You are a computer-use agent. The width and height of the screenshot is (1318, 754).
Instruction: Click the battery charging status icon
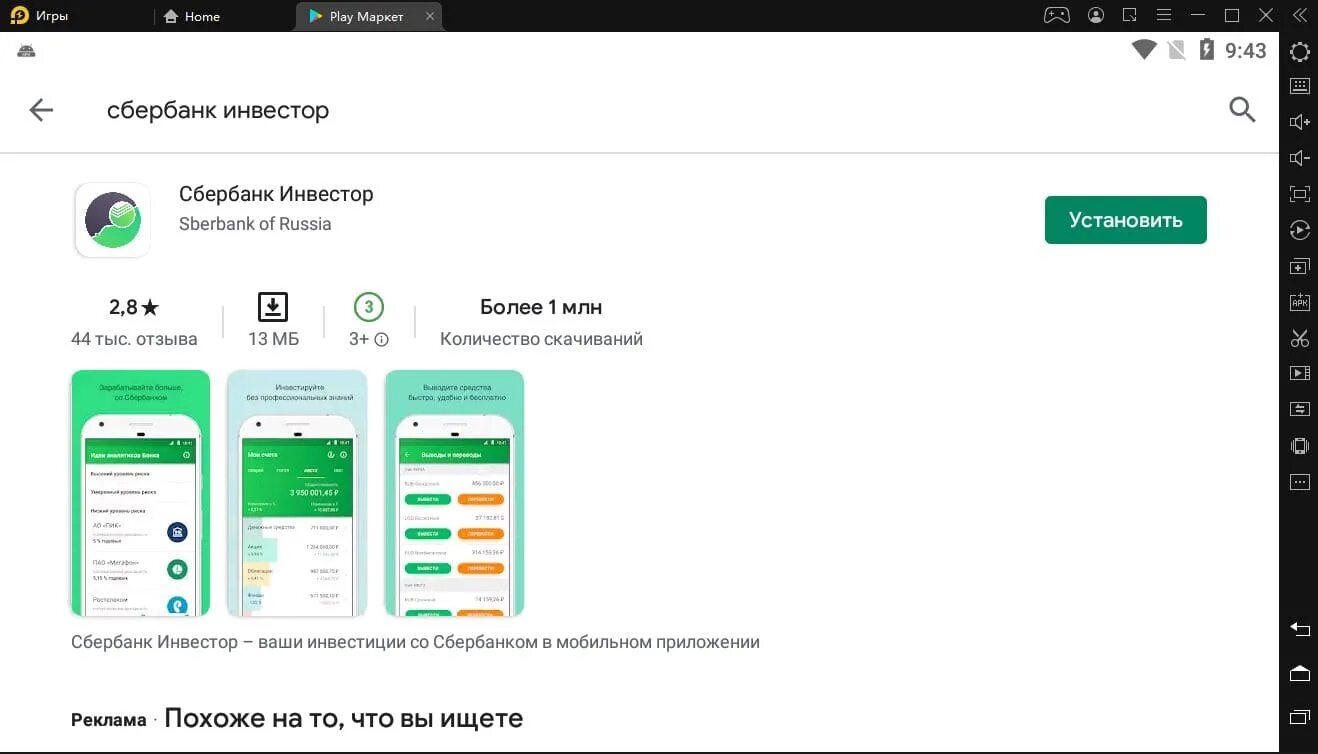[x=1206, y=49]
